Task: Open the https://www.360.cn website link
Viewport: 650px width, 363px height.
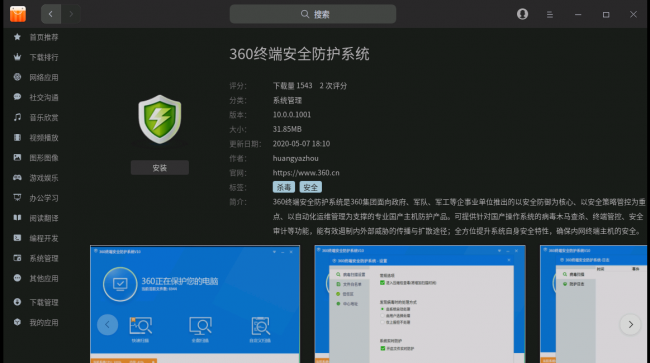Action: (x=306, y=173)
